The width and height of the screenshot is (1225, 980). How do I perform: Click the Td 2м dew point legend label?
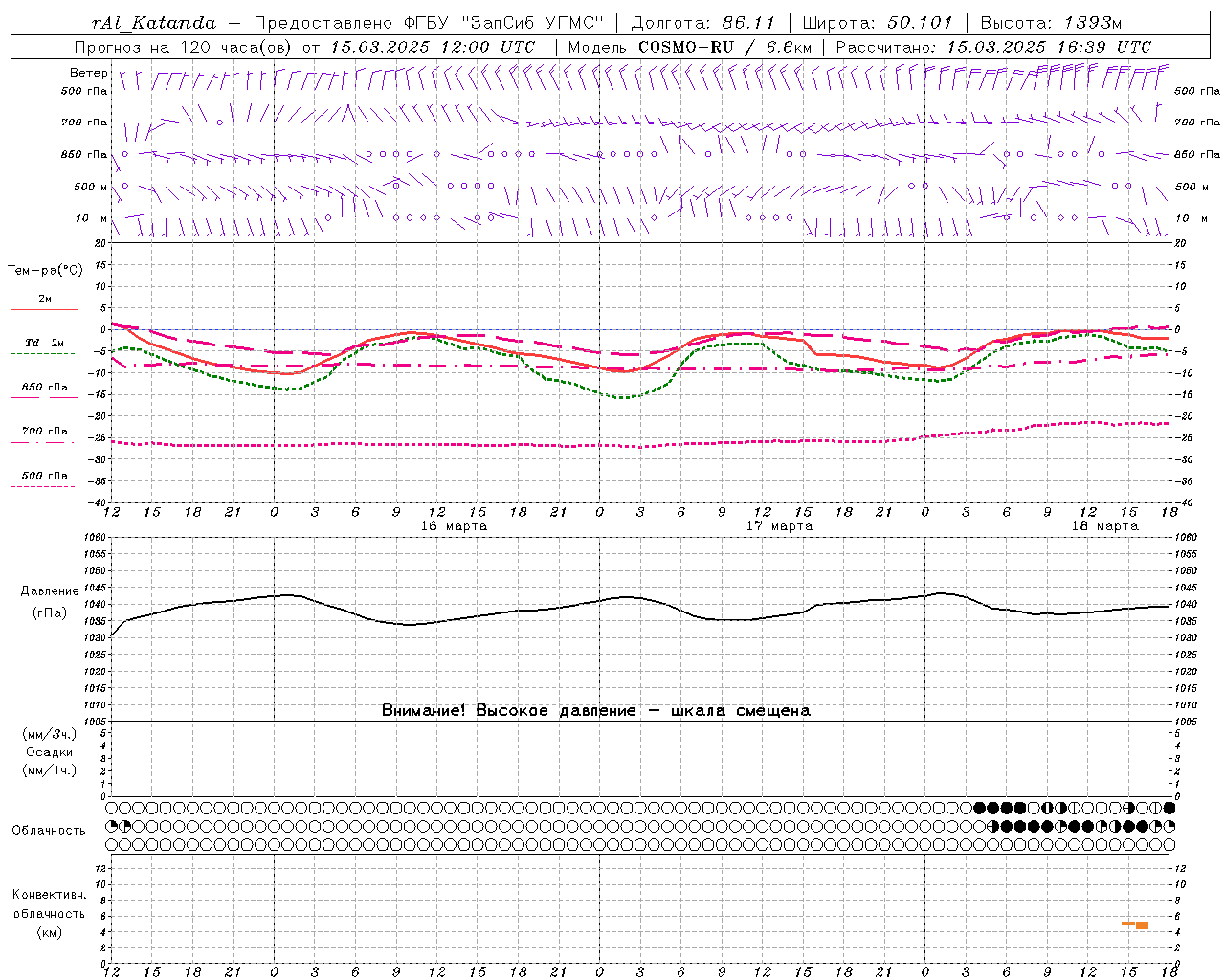click(45, 343)
